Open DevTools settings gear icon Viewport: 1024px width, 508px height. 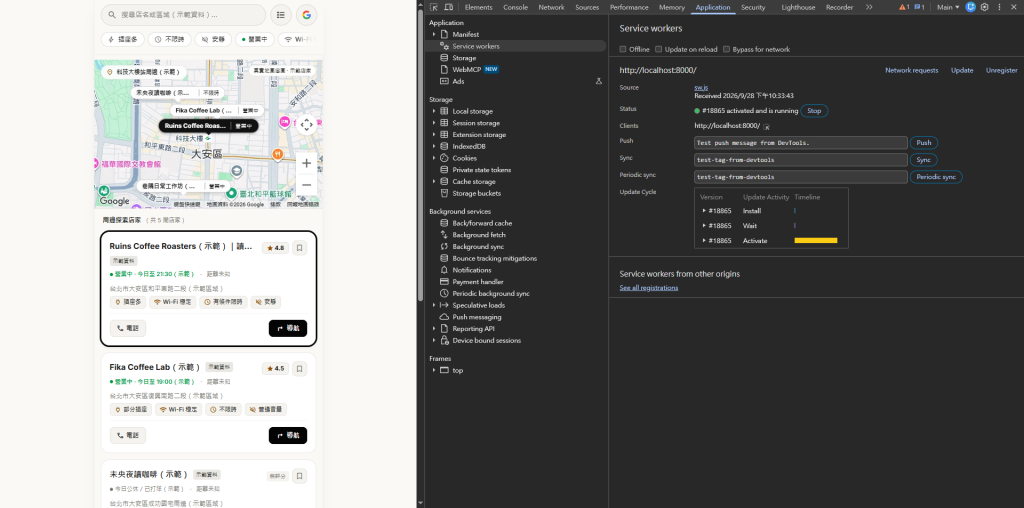[x=985, y=7]
